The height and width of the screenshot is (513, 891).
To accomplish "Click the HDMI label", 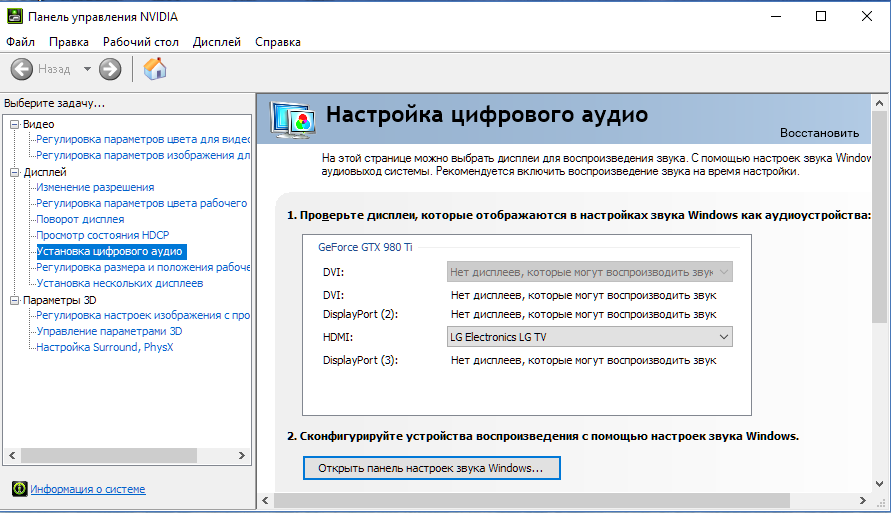I will [x=338, y=337].
